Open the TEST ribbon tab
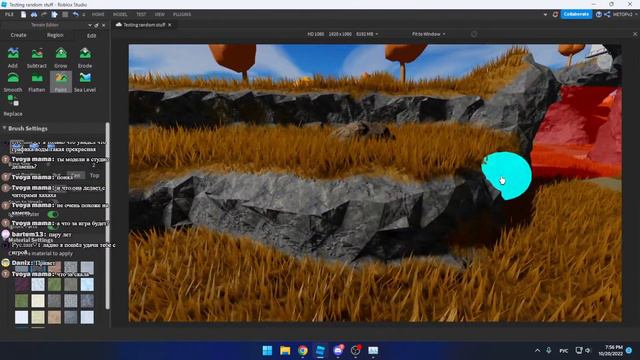640x360 pixels. (141, 14)
